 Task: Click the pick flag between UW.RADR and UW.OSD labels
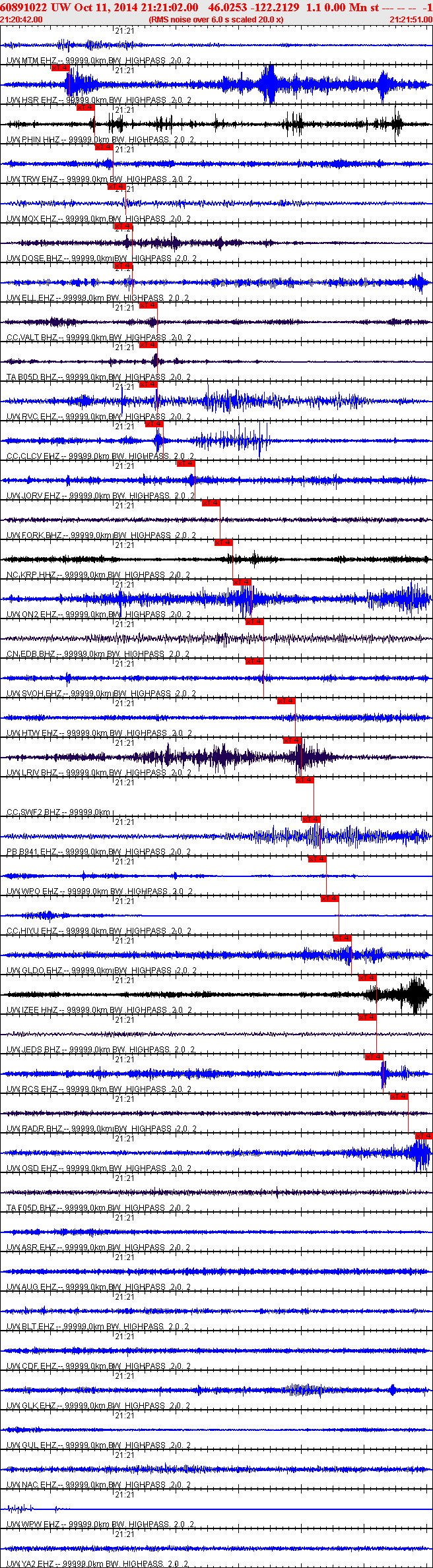click(424, 1136)
